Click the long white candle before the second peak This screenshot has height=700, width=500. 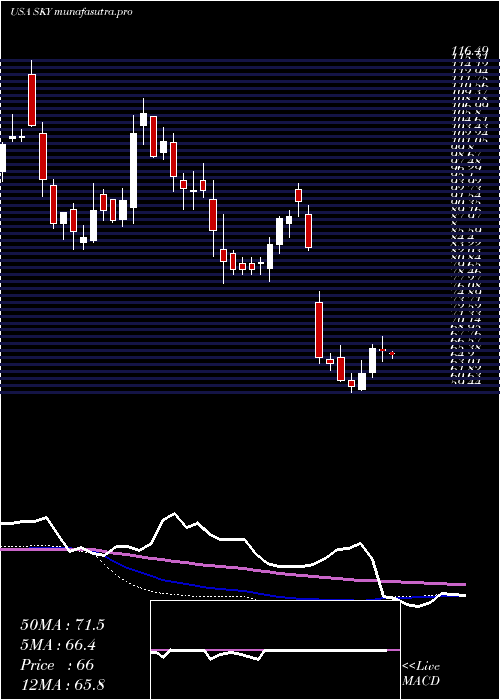click(133, 170)
